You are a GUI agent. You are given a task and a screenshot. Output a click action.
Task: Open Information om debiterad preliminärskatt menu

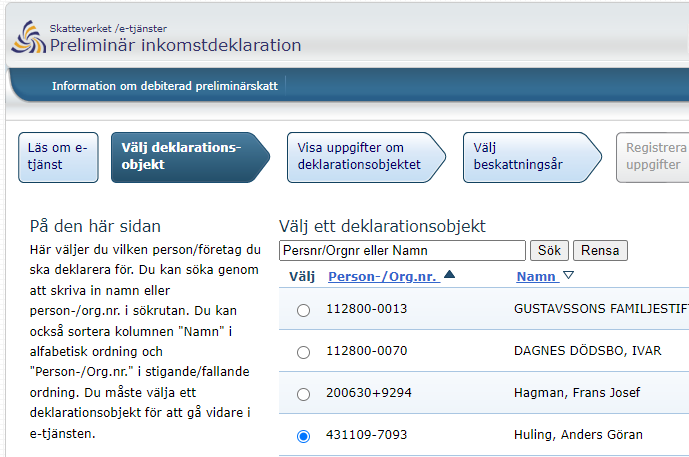click(165, 86)
